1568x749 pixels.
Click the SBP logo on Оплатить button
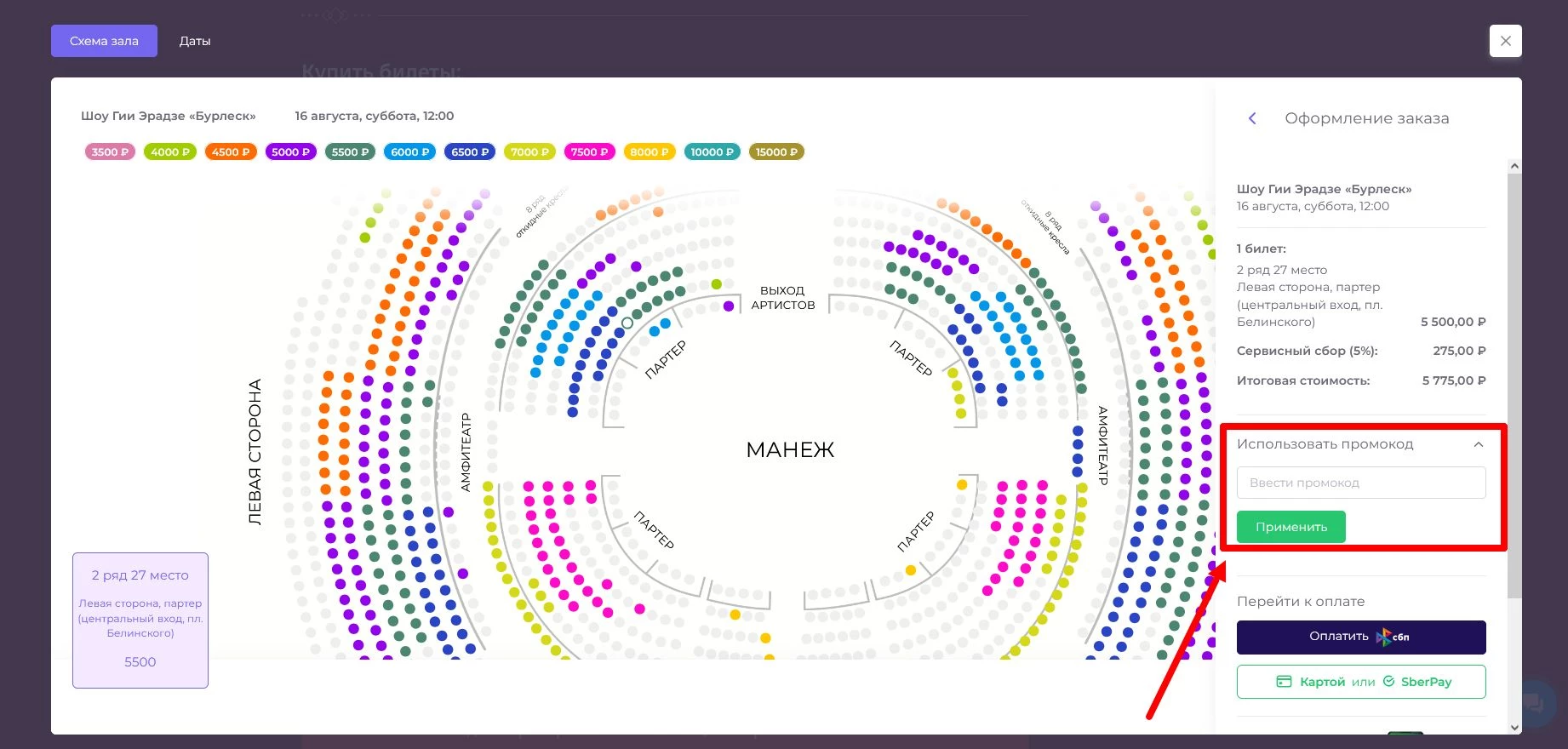[1393, 637]
